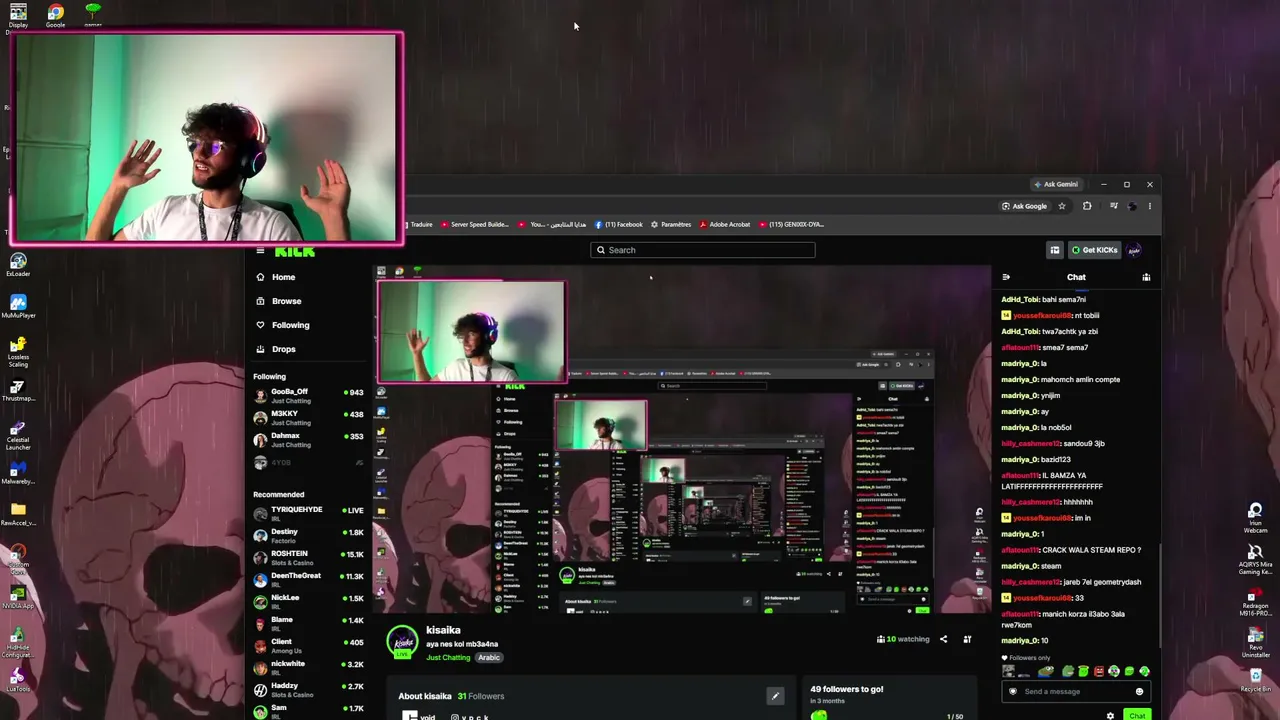
Task: Open the Adobe Acrobat bookmark
Action: click(x=725, y=225)
